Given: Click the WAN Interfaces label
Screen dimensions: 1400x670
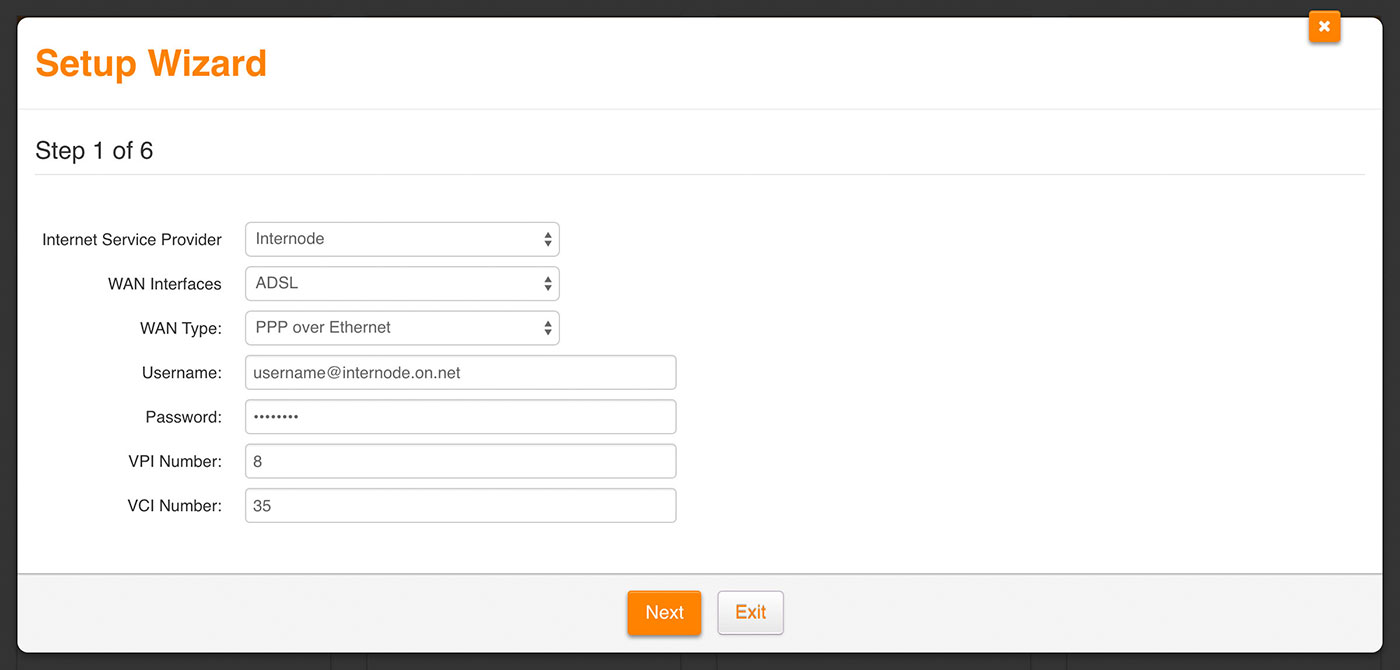Looking at the screenshot, I should point(164,284).
